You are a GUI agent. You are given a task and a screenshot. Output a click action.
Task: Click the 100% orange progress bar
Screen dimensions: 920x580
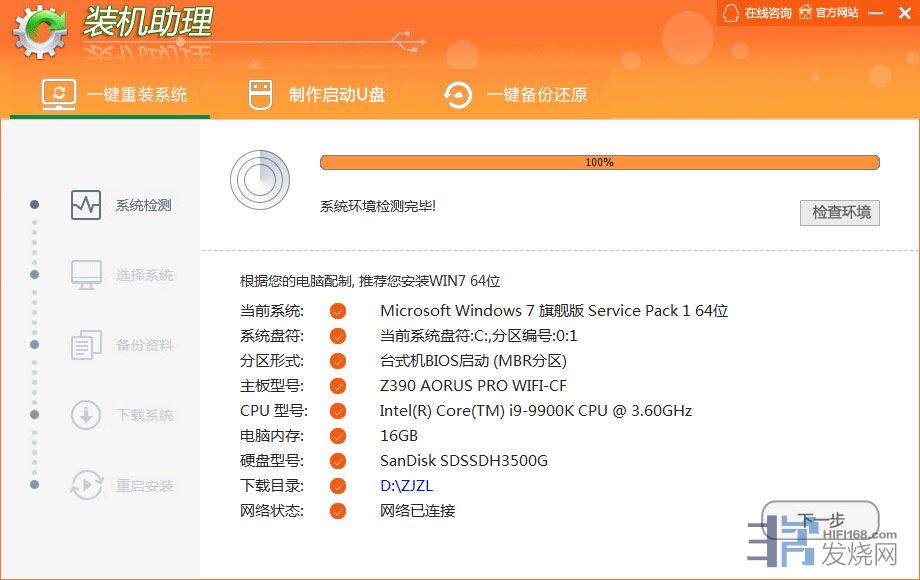pos(599,162)
